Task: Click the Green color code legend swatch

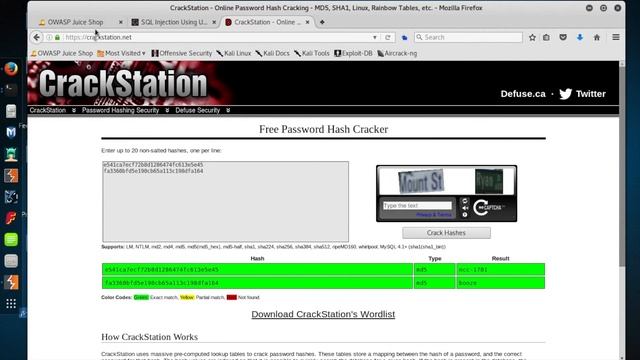Action: (x=141, y=297)
